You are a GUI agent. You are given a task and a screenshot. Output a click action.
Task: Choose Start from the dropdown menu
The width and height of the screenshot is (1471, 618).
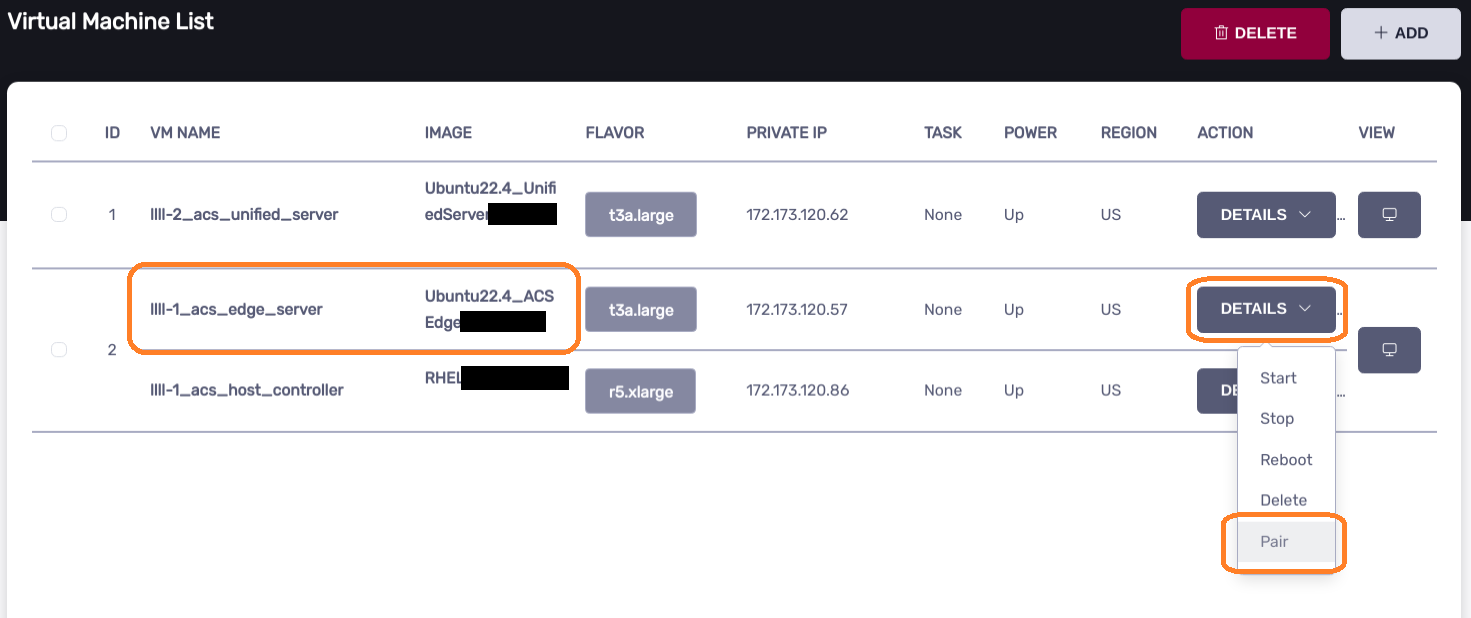pos(1278,378)
